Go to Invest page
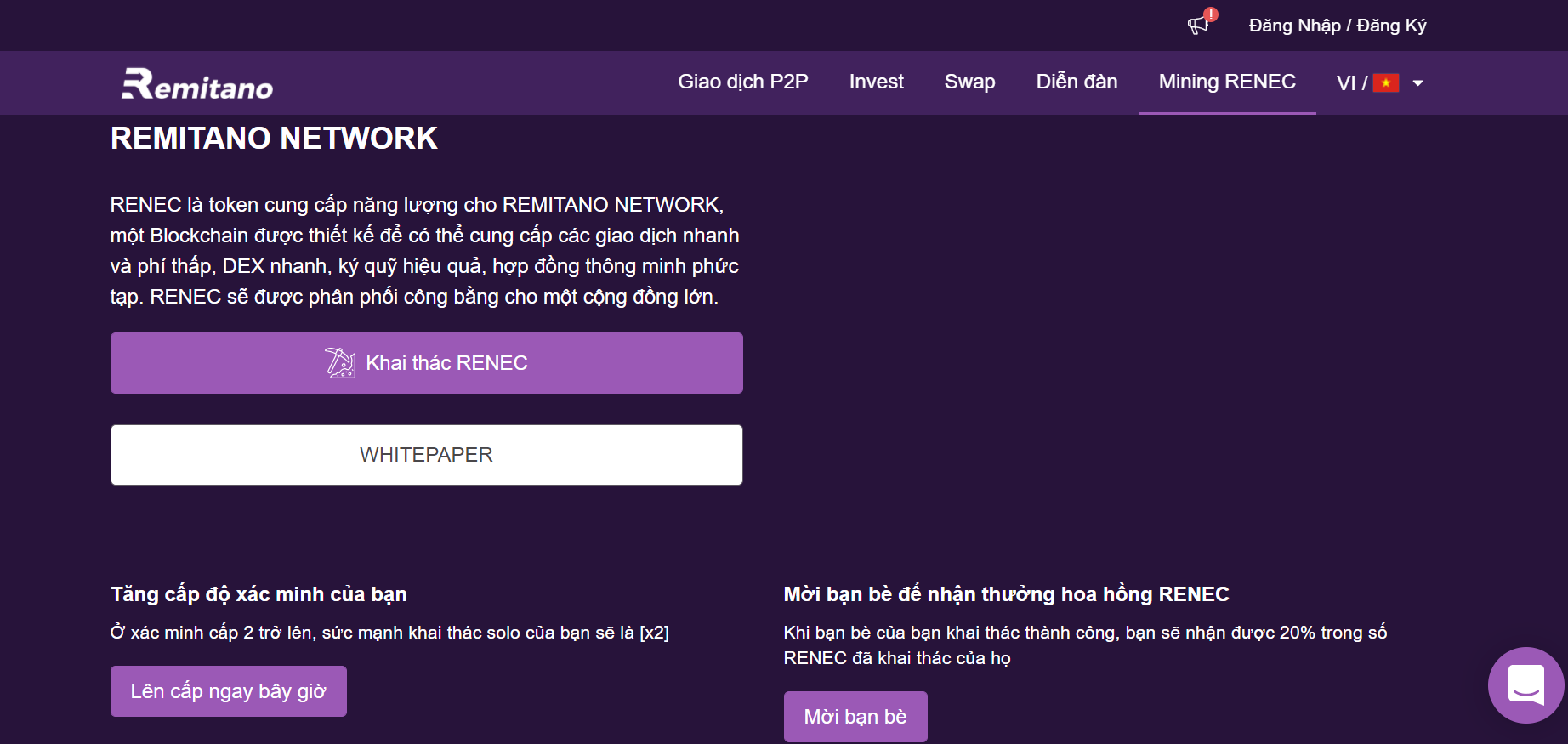Viewport: 1568px width, 744px height. (x=876, y=82)
